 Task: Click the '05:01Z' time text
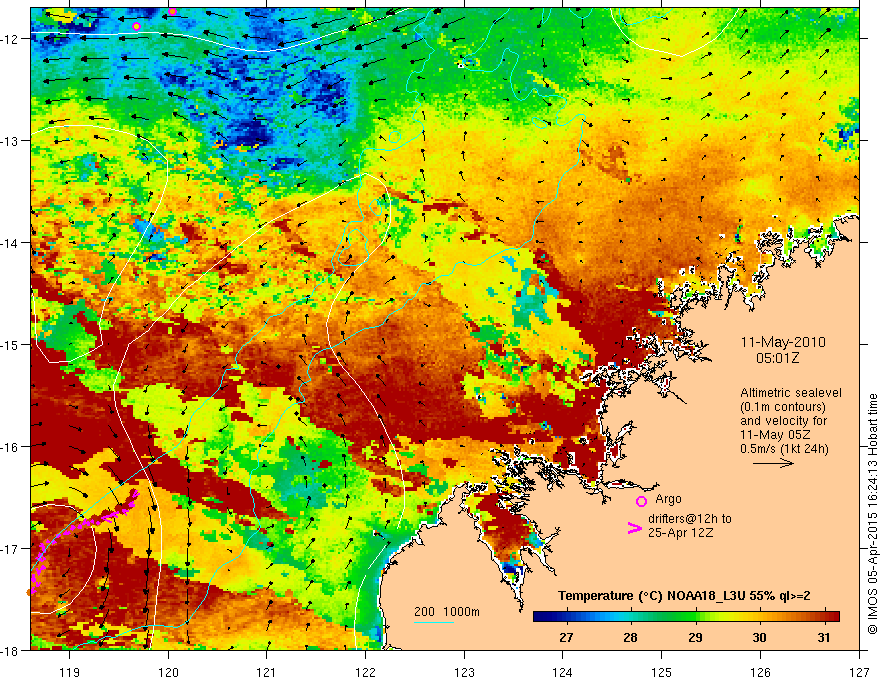click(x=777, y=358)
